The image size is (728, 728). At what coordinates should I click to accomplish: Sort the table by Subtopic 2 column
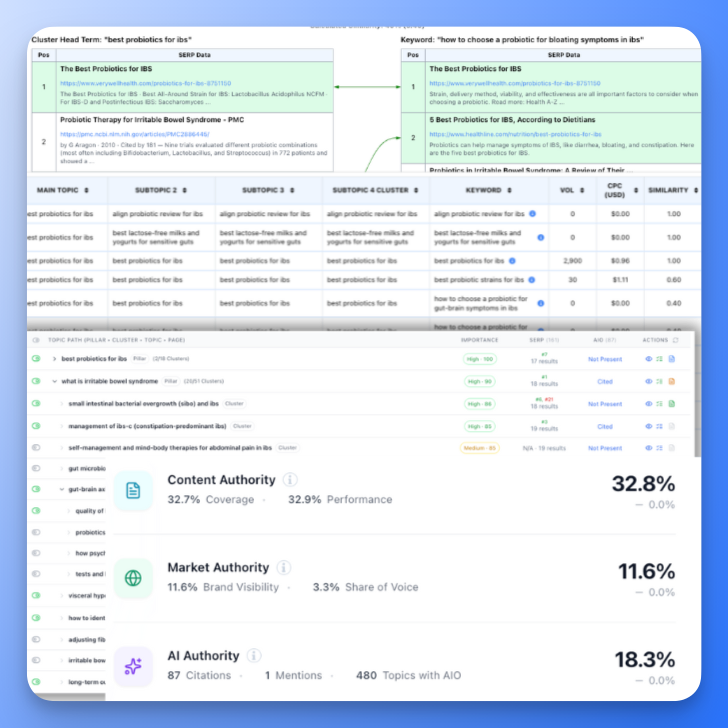(184, 190)
